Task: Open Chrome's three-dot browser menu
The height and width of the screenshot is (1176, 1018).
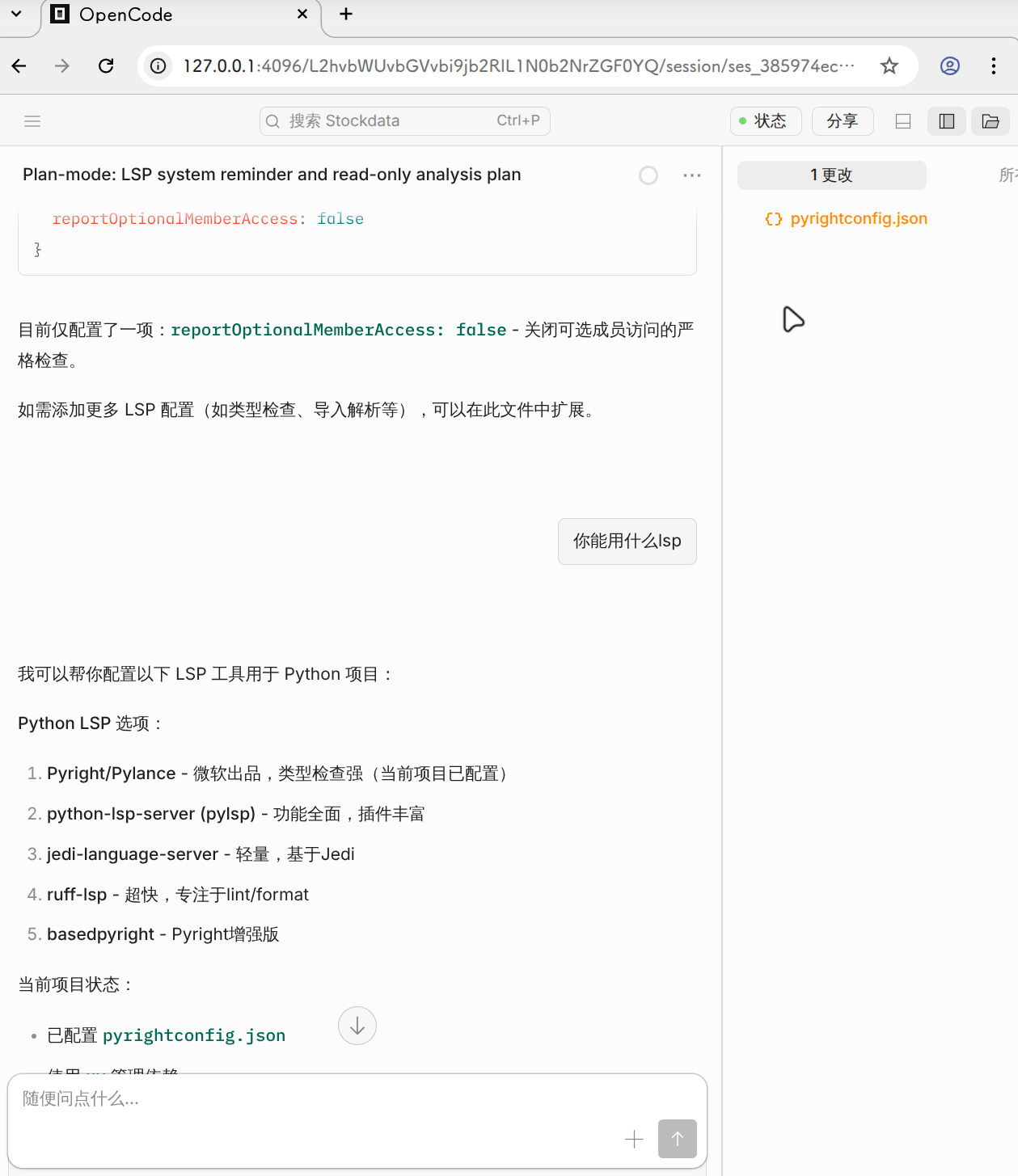Action: coord(993,66)
